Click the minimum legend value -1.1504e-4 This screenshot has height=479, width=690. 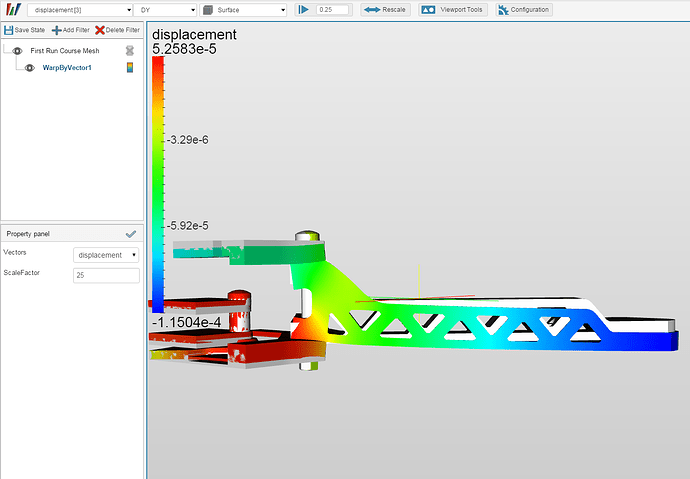187,322
